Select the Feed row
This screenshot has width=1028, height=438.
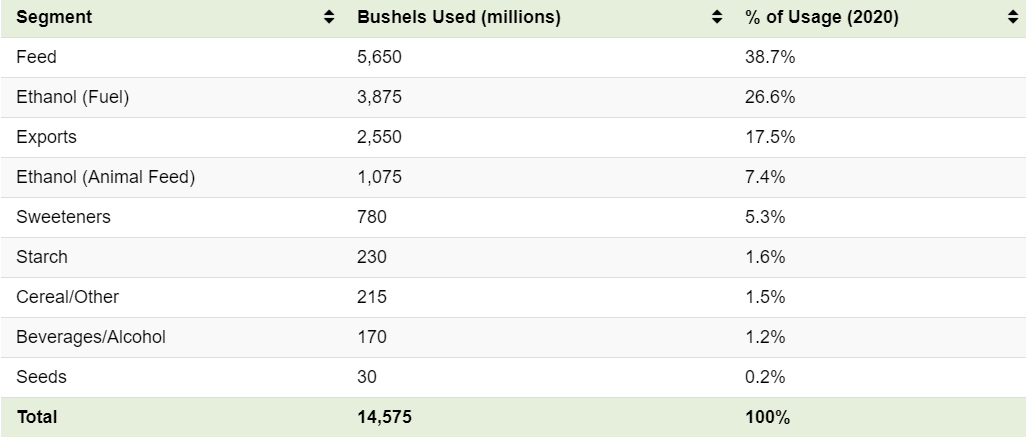[x=514, y=58]
